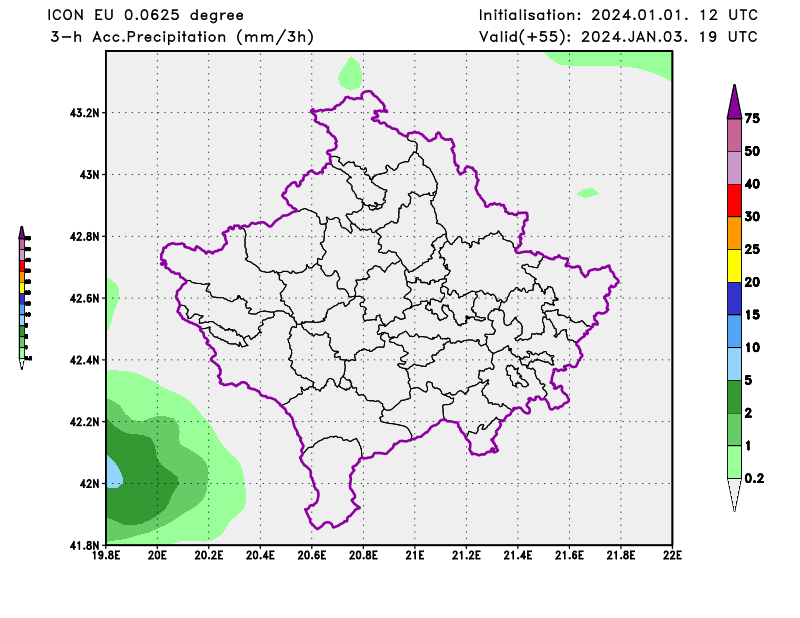
Task: Select the light blue 5–10 mm legend swatch
Action: (734, 364)
